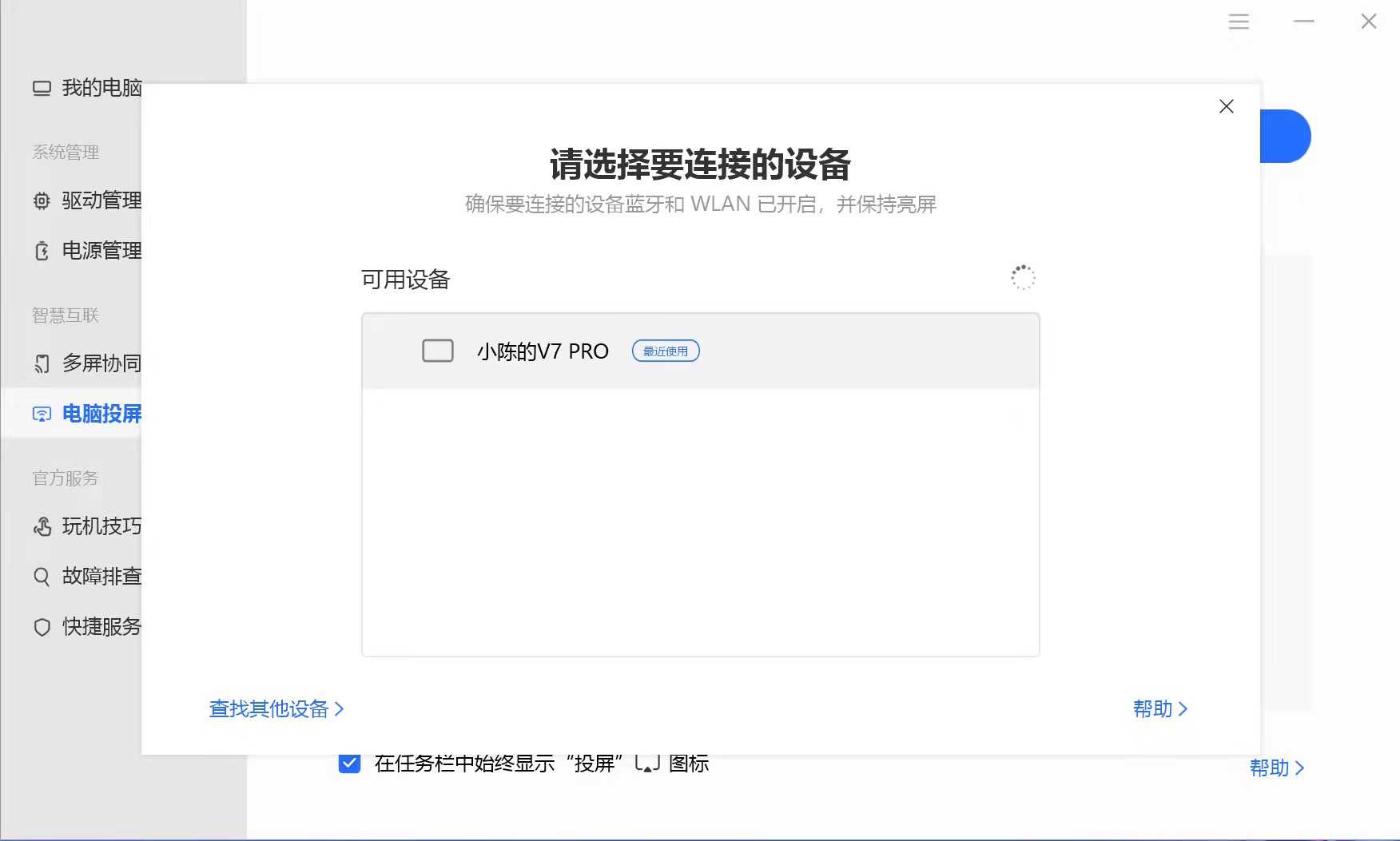Click the magnifier icon beside 故障排查
Screen dimensions: 1400x841
pos(42,577)
